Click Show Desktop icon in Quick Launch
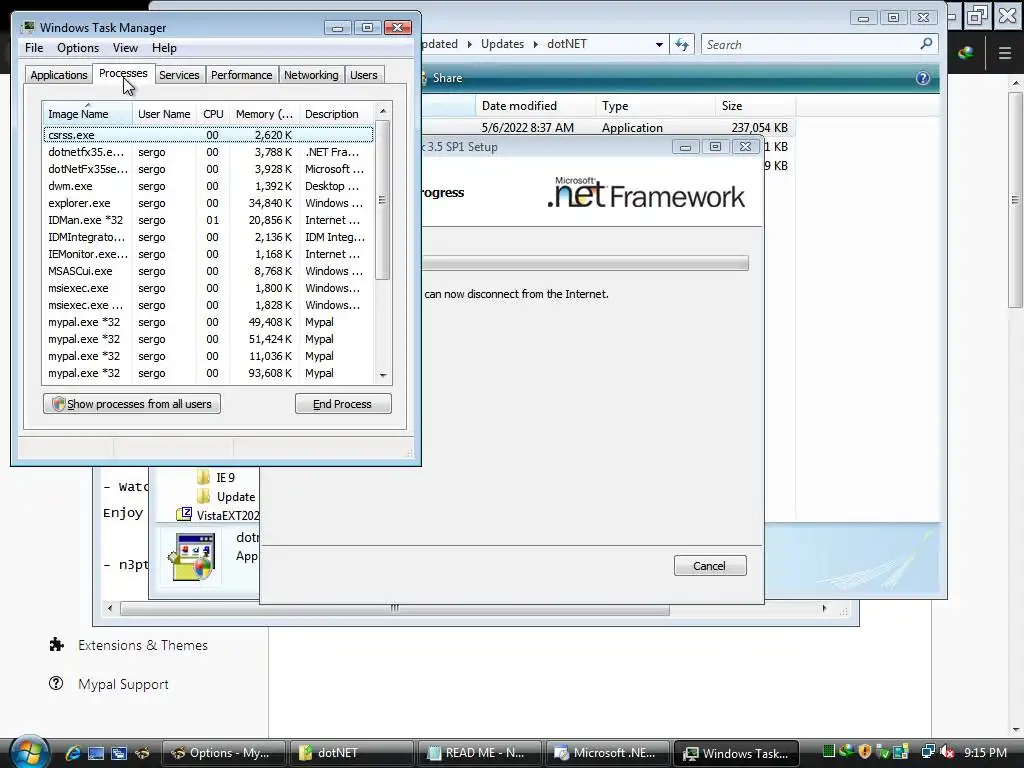Screen dimensions: 1024x768 point(95,753)
